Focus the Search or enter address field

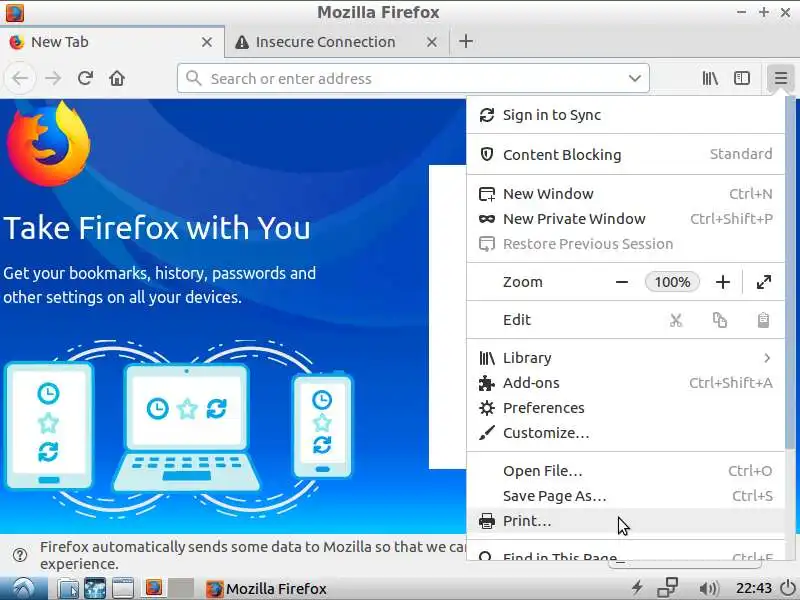coord(413,79)
